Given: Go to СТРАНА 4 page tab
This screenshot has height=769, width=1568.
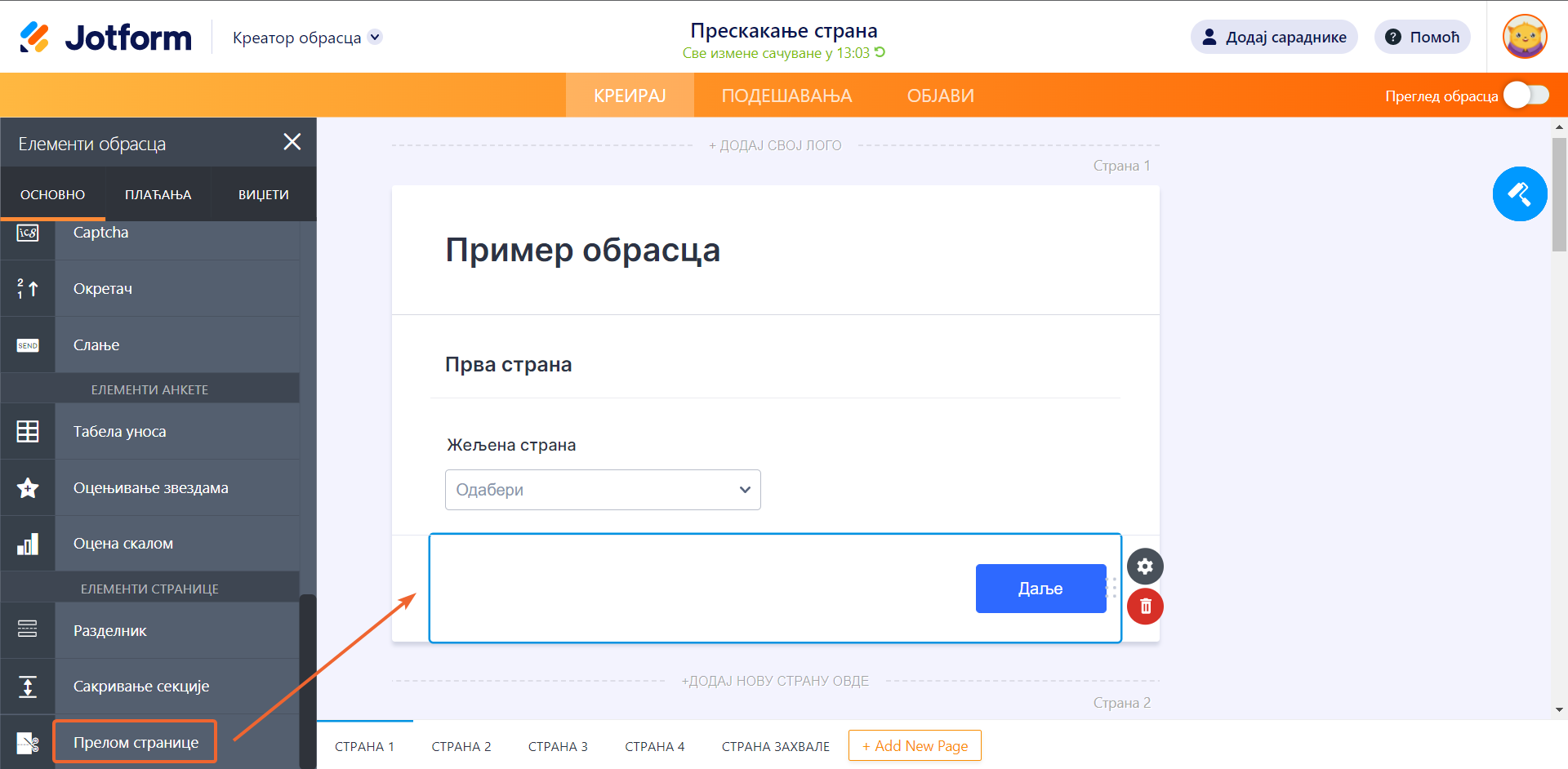Looking at the screenshot, I should coord(655,746).
